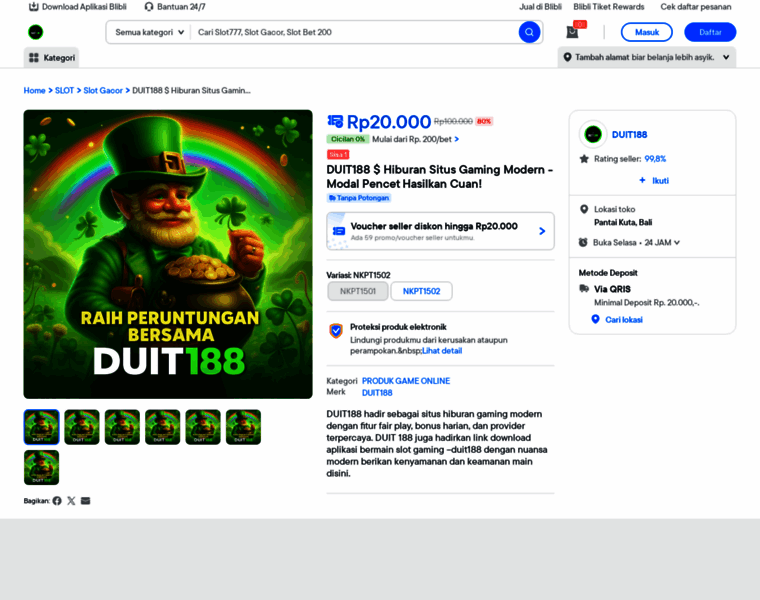Open PRODUK GAME ONLINE category link

[x=406, y=381]
